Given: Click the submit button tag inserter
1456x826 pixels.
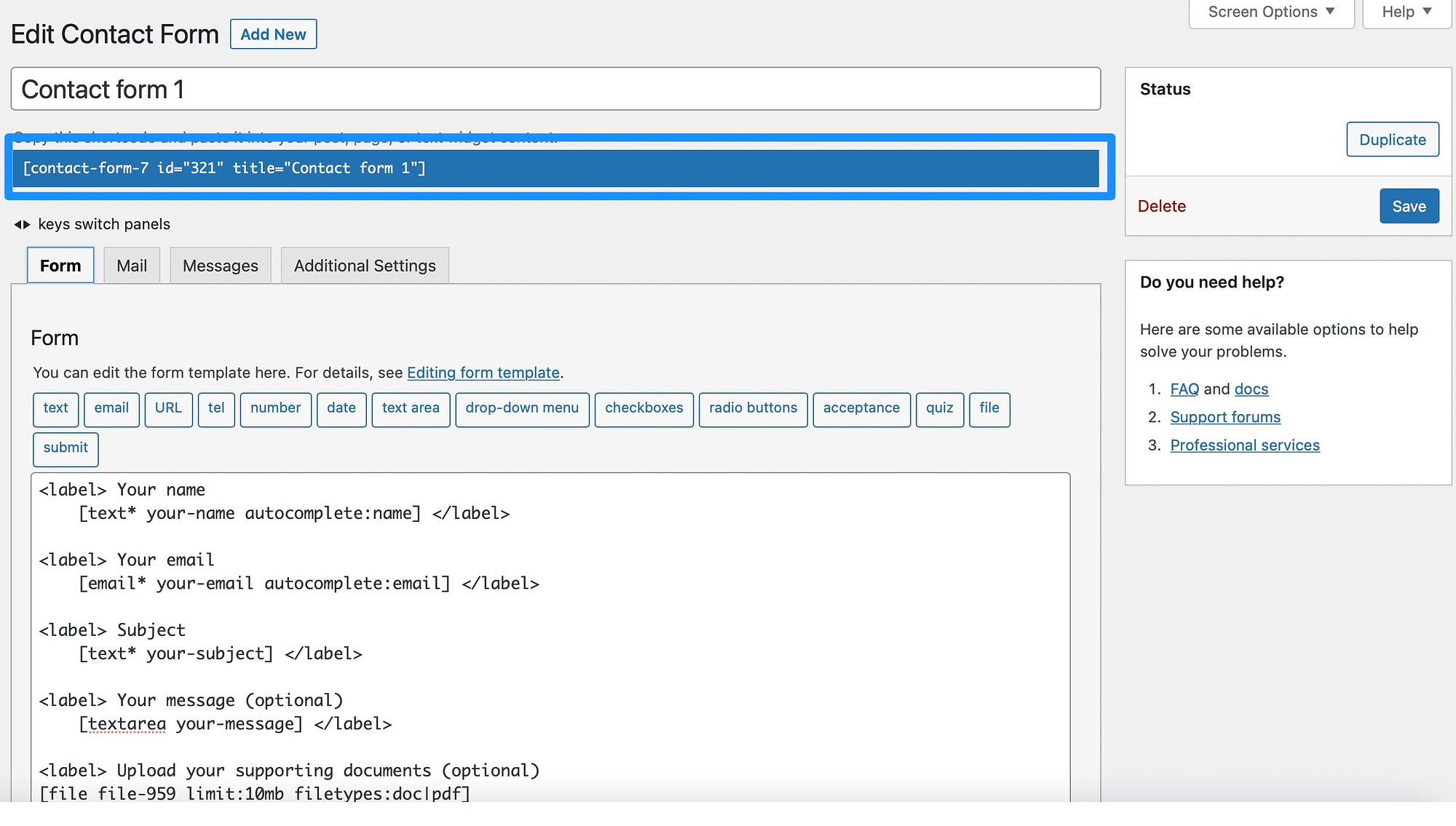Looking at the screenshot, I should [65, 448].
